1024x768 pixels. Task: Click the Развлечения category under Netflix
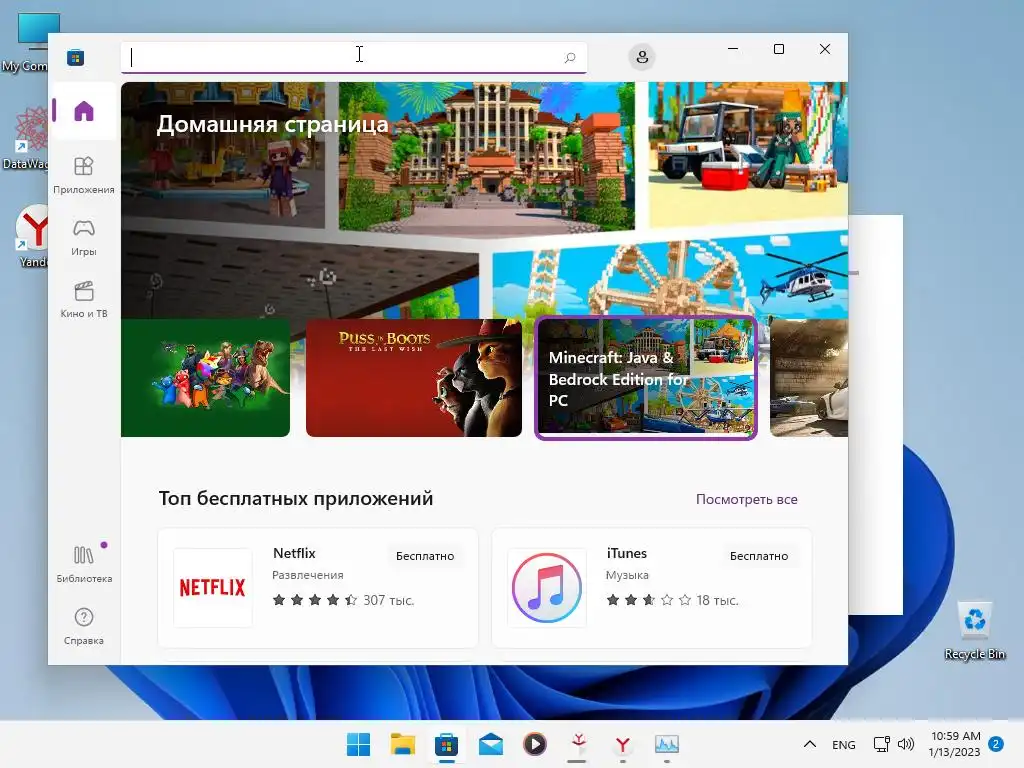(308, 575)
